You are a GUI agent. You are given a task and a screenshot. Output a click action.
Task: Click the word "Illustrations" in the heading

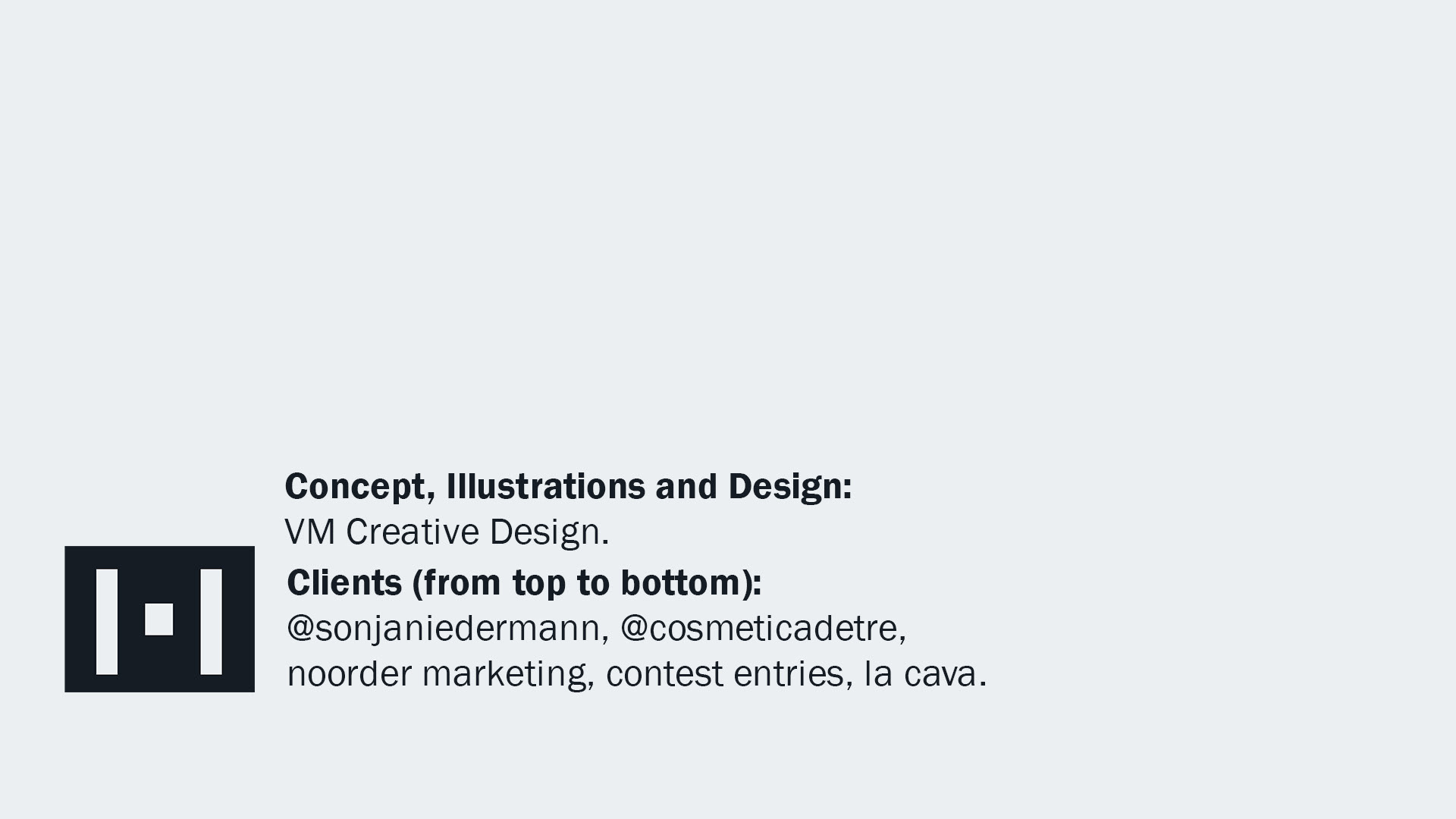pos(545,487)
